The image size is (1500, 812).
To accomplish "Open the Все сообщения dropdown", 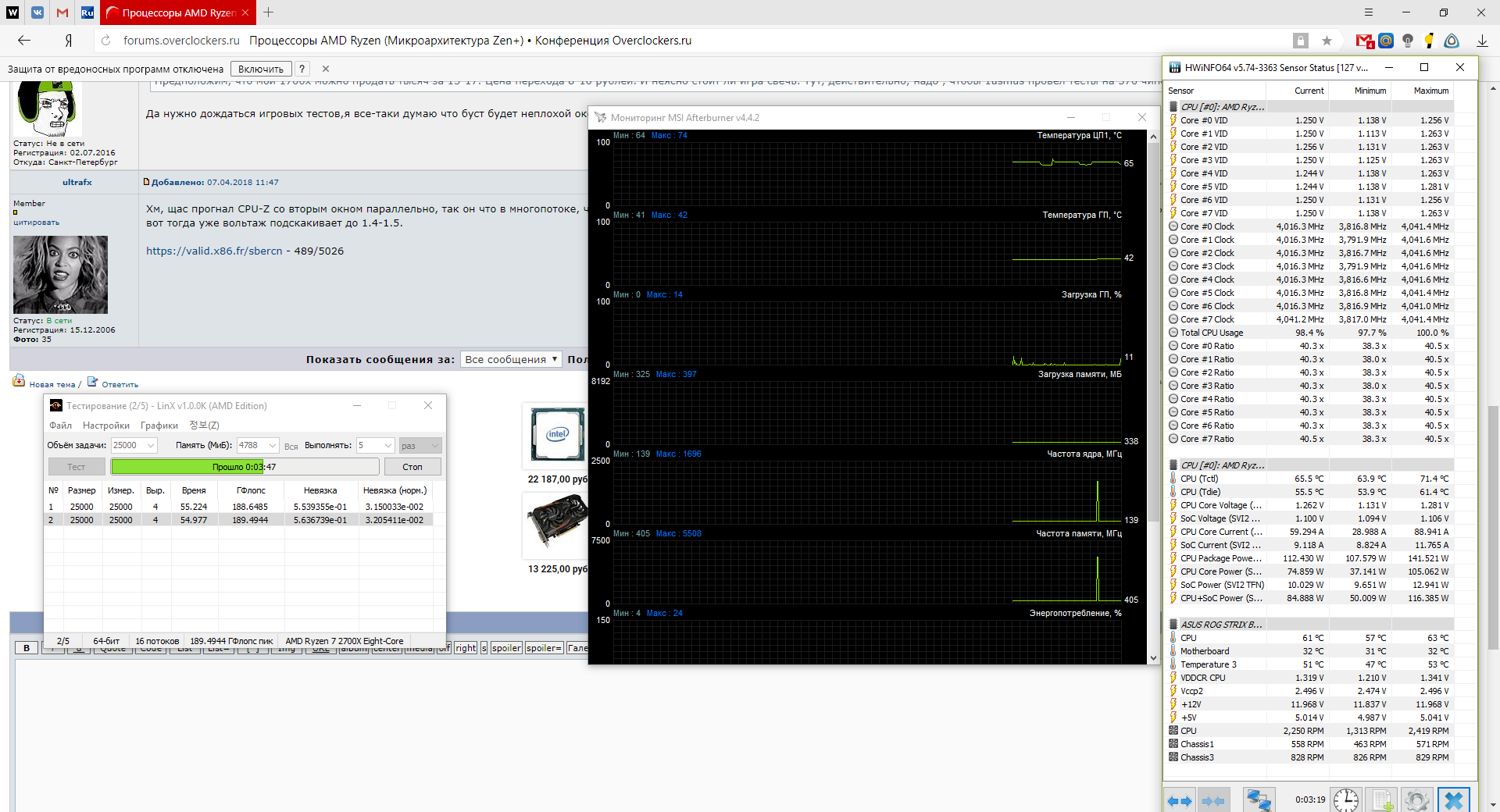I will (511, 359).
